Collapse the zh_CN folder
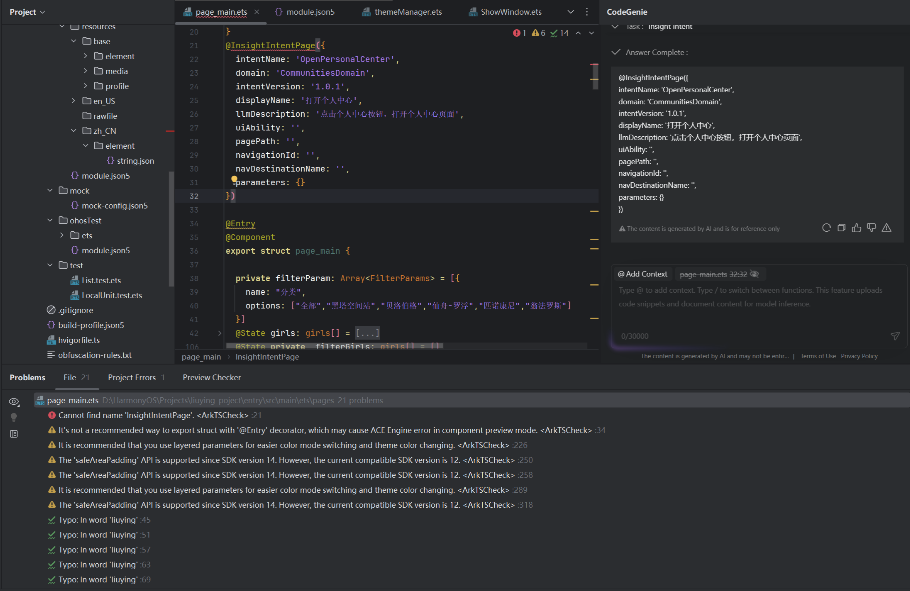 pos(74,131)
